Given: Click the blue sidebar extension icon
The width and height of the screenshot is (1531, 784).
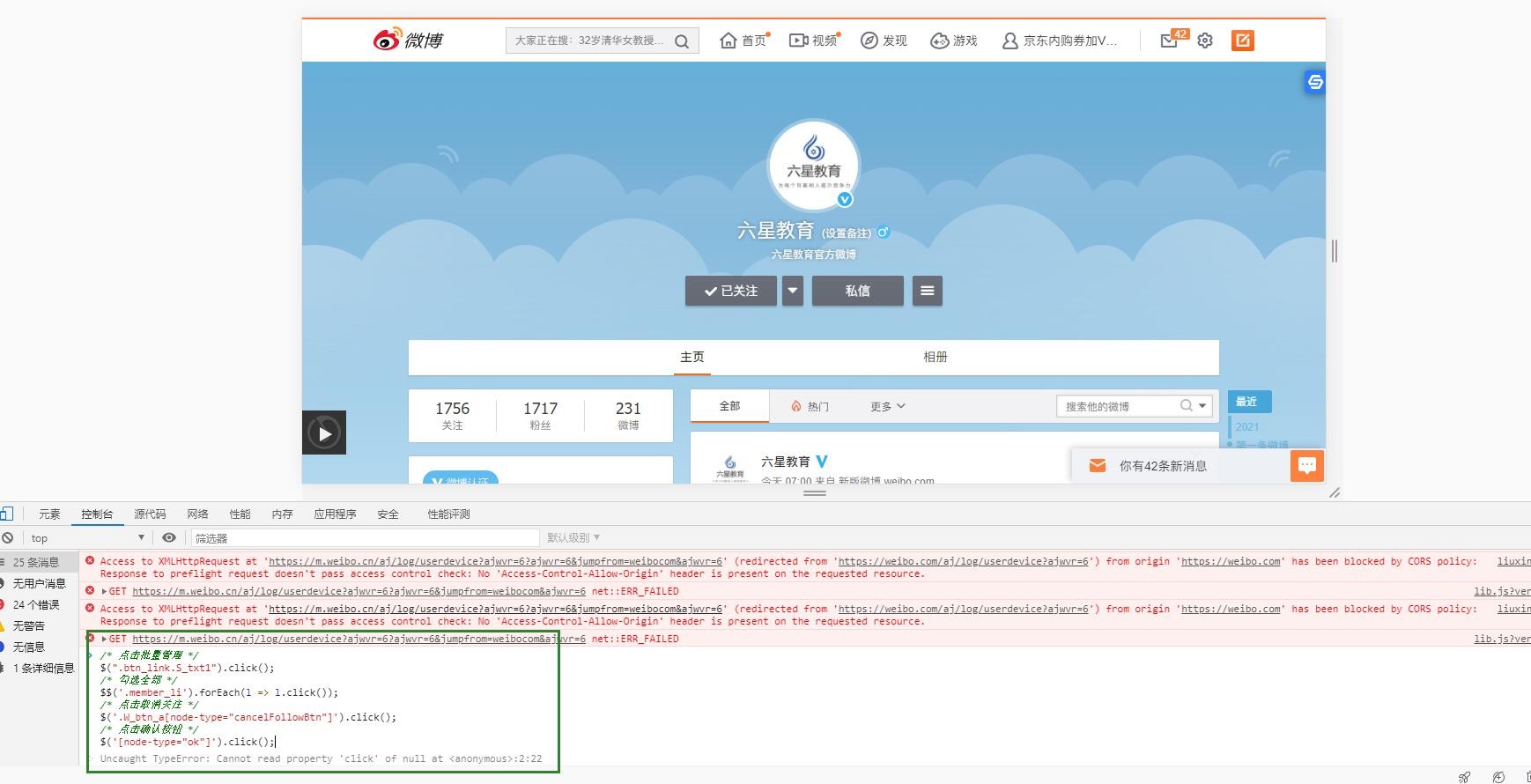Looking at the screenshot, I should [1315, 82].
